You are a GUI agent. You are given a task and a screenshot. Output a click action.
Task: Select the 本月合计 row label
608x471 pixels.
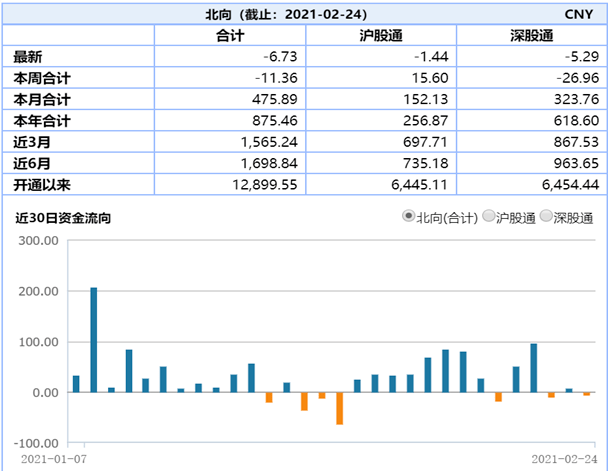tap(42, 99)
